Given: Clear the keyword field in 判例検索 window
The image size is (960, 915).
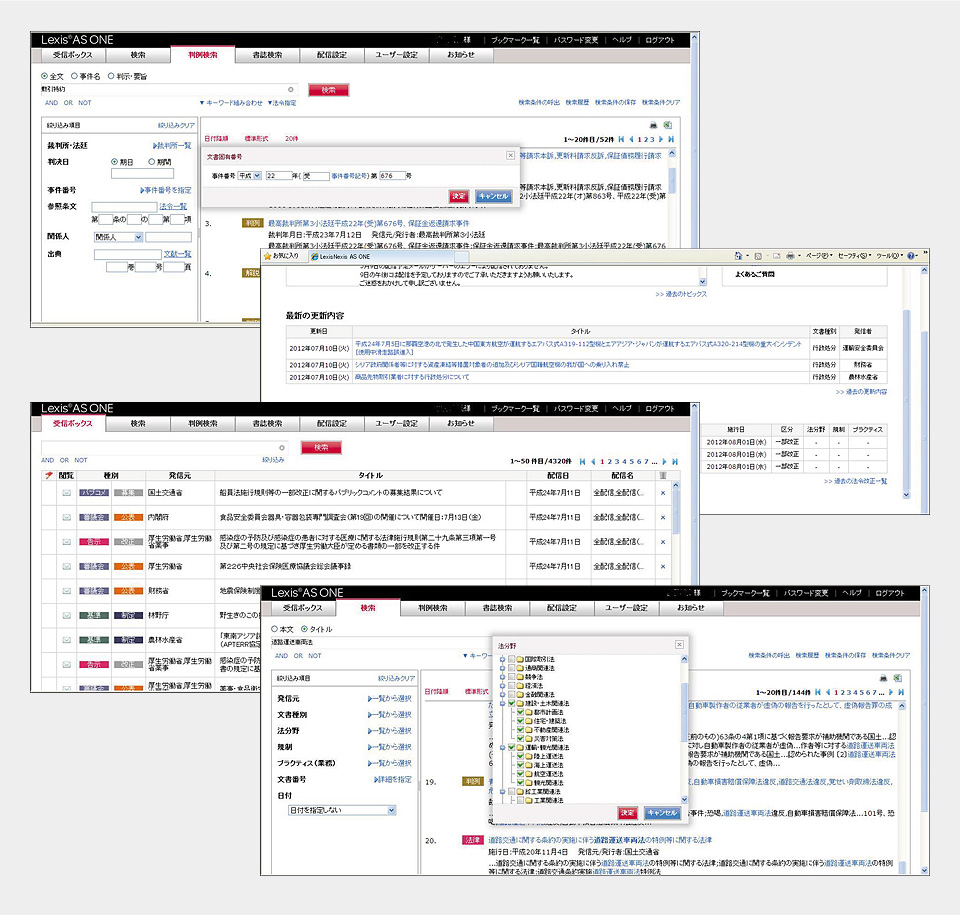Looking at the screenshot, I should coord(291,89).
